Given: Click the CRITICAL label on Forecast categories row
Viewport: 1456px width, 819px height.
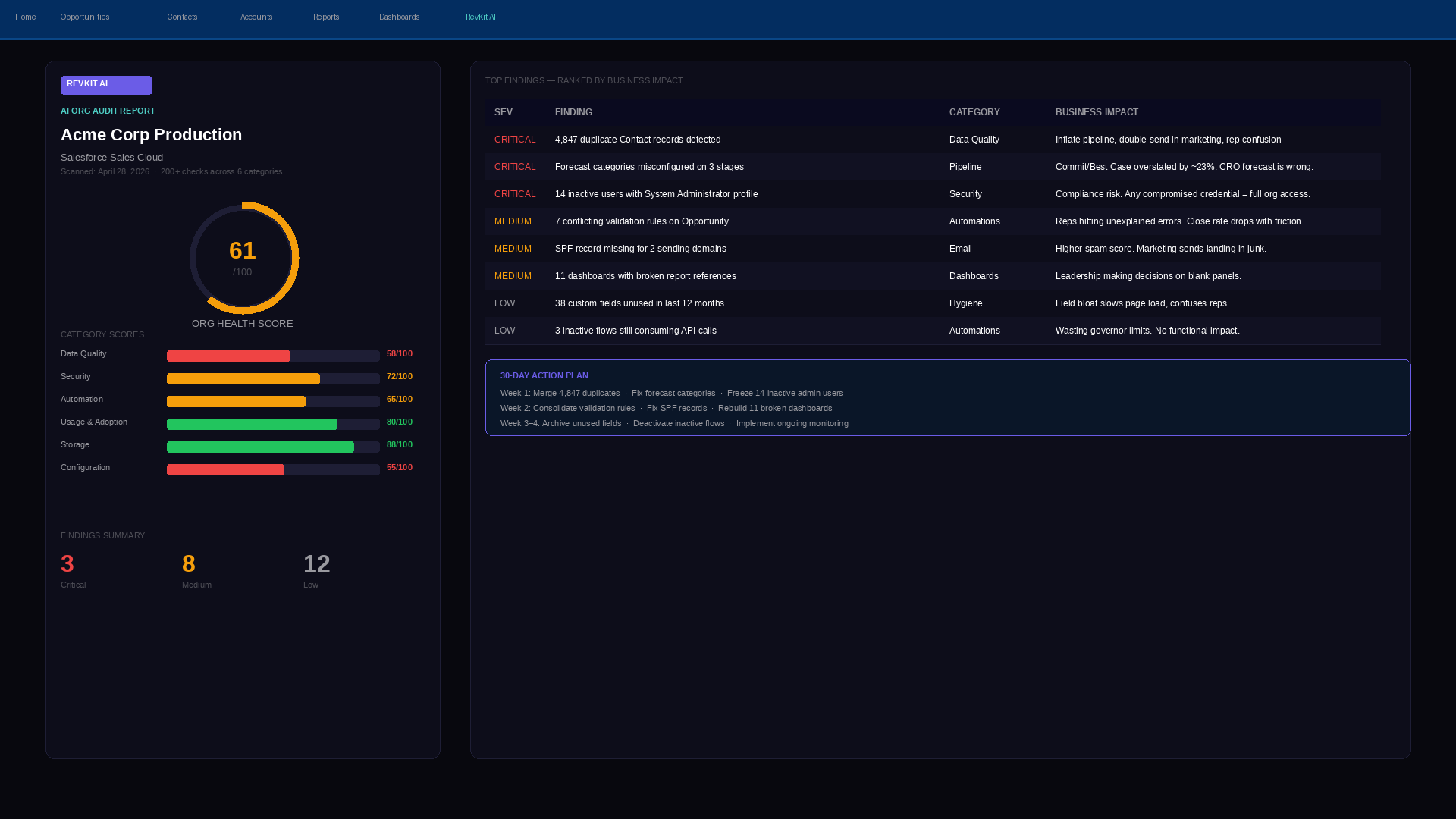Looking at the screenshot, I should click(x=515, y=167).
